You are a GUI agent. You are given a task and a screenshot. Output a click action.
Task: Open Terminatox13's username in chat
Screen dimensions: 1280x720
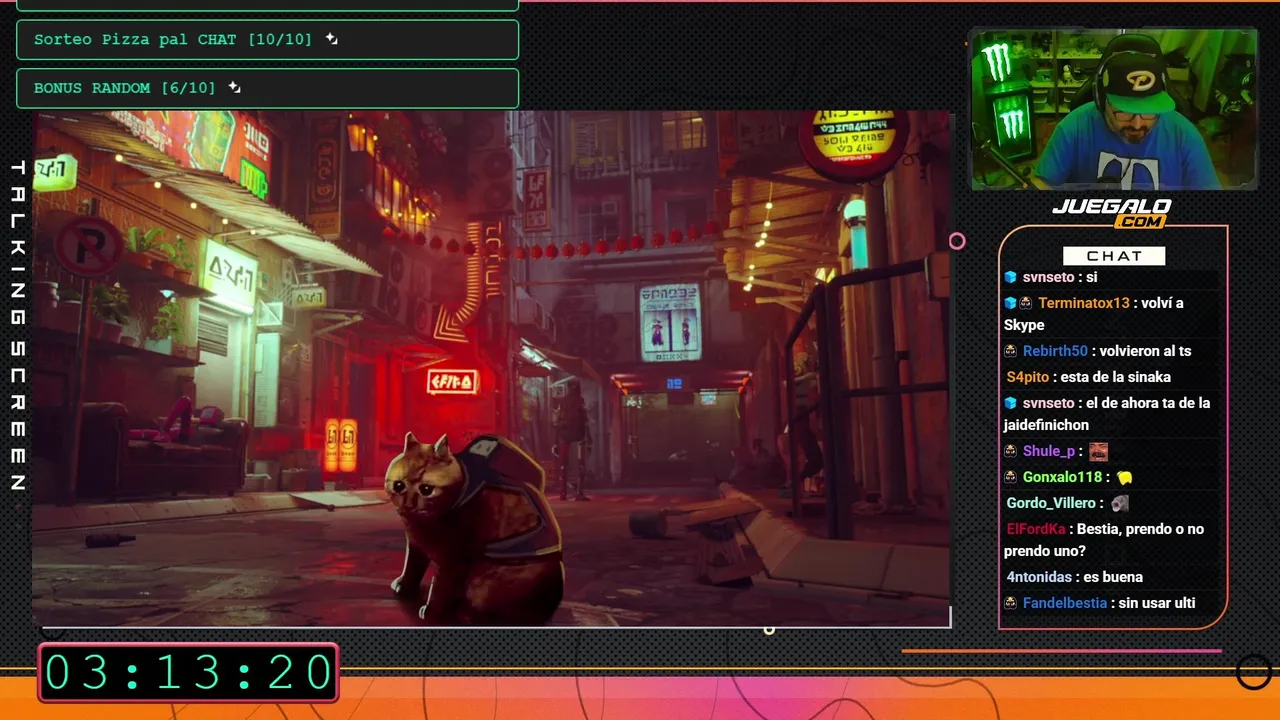pyautogui.click(x=1084, y=303)
